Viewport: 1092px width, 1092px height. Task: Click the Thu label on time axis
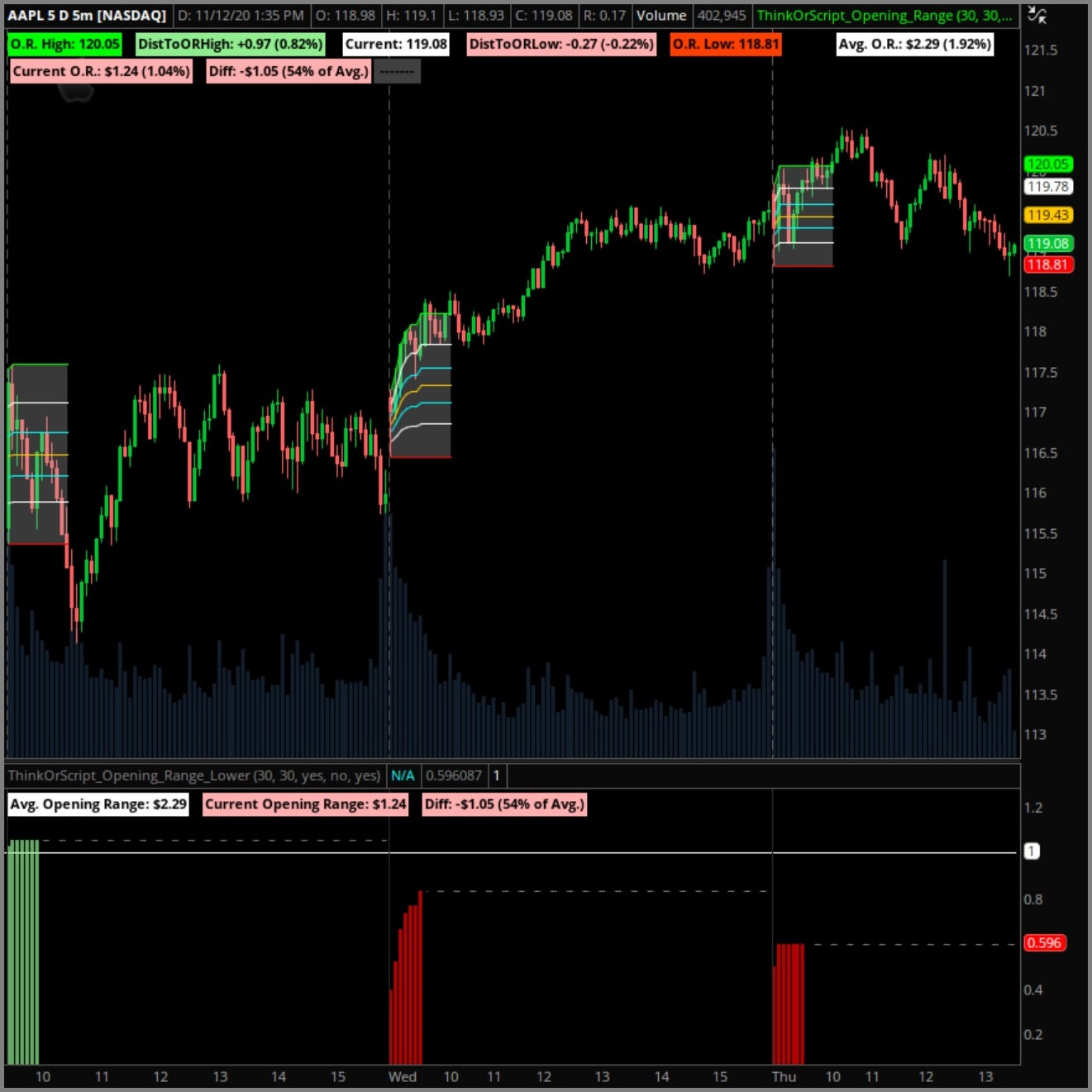pos(784,1077)
